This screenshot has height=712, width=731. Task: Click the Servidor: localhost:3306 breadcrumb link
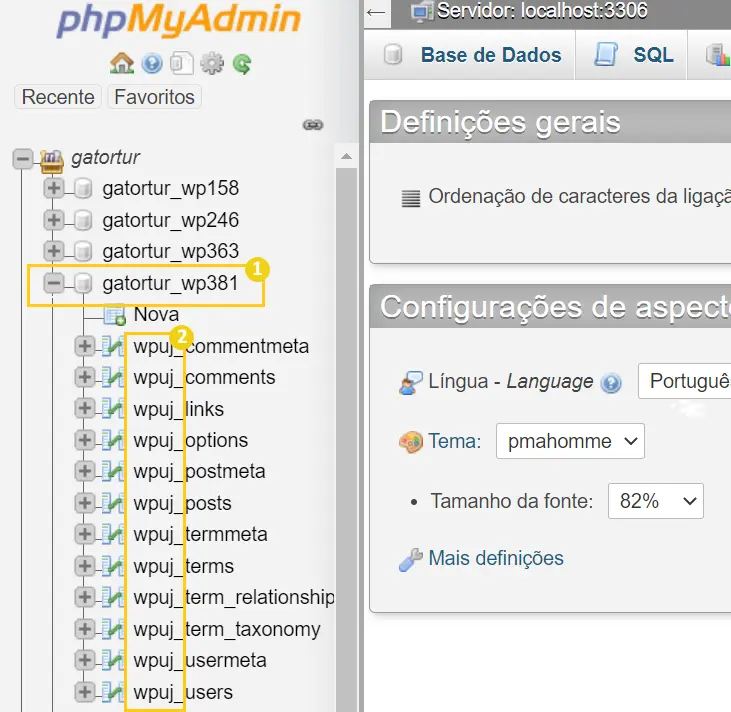tap(542, 11)
